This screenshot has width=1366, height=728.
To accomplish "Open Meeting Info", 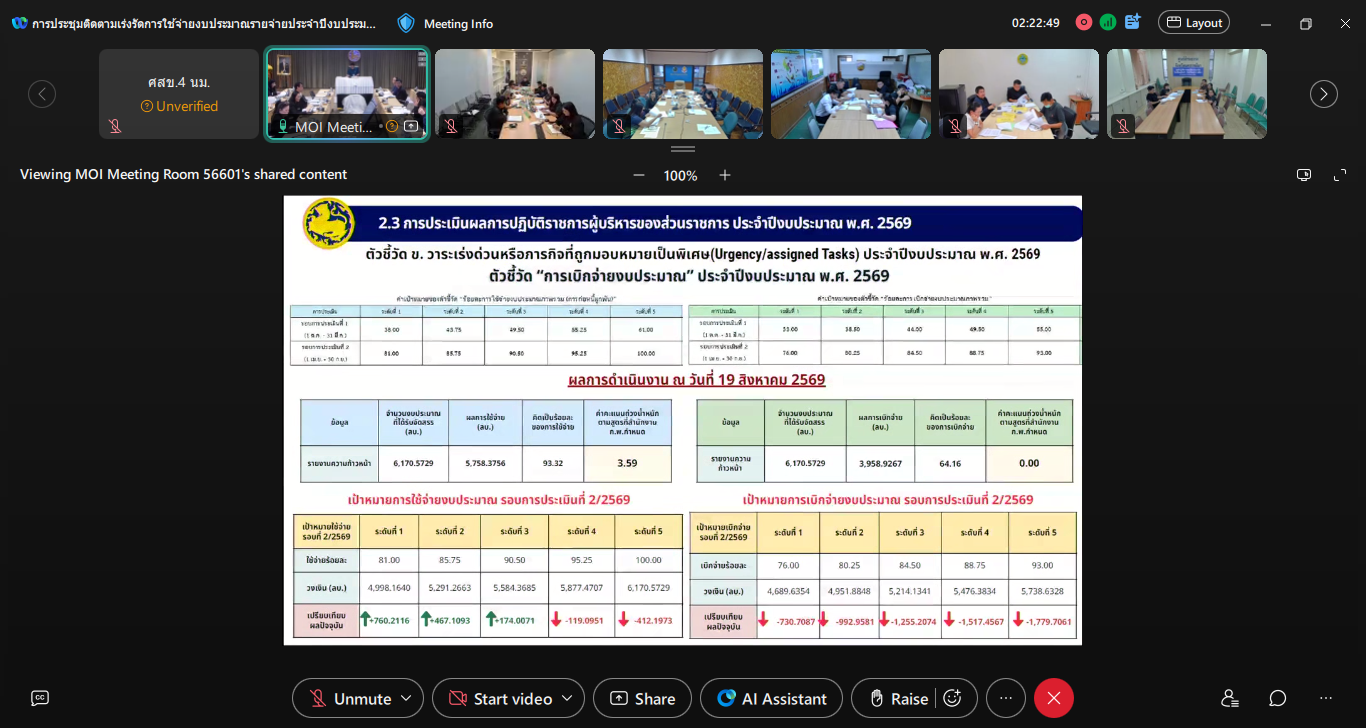I will pyautogui.click(x=445, y=23).
